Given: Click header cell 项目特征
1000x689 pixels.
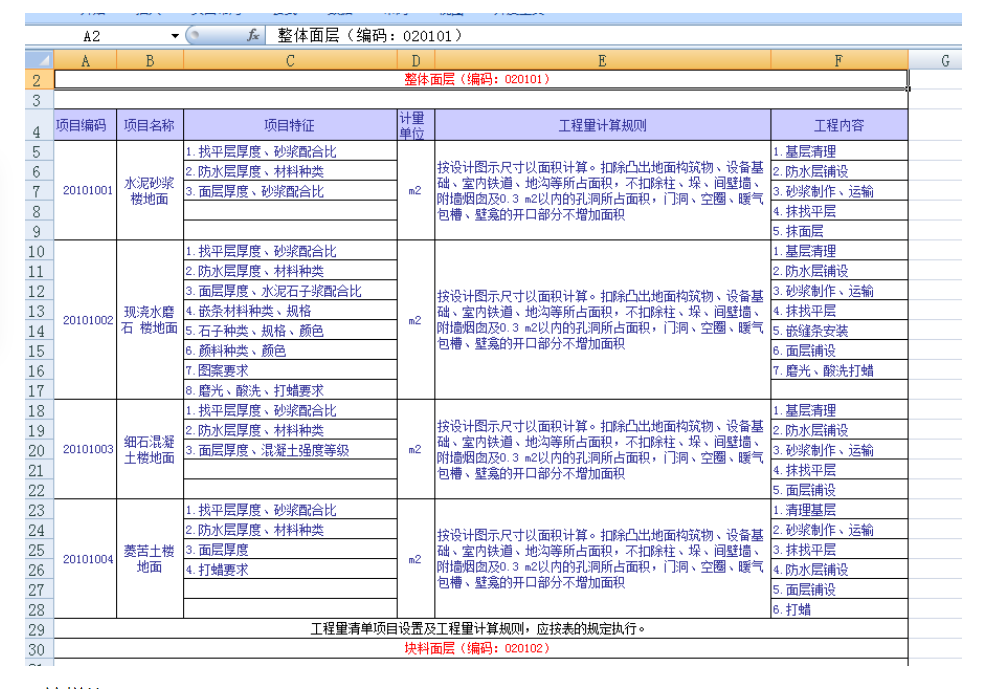Looking at the screenshot, I should (x=290, y=125).
